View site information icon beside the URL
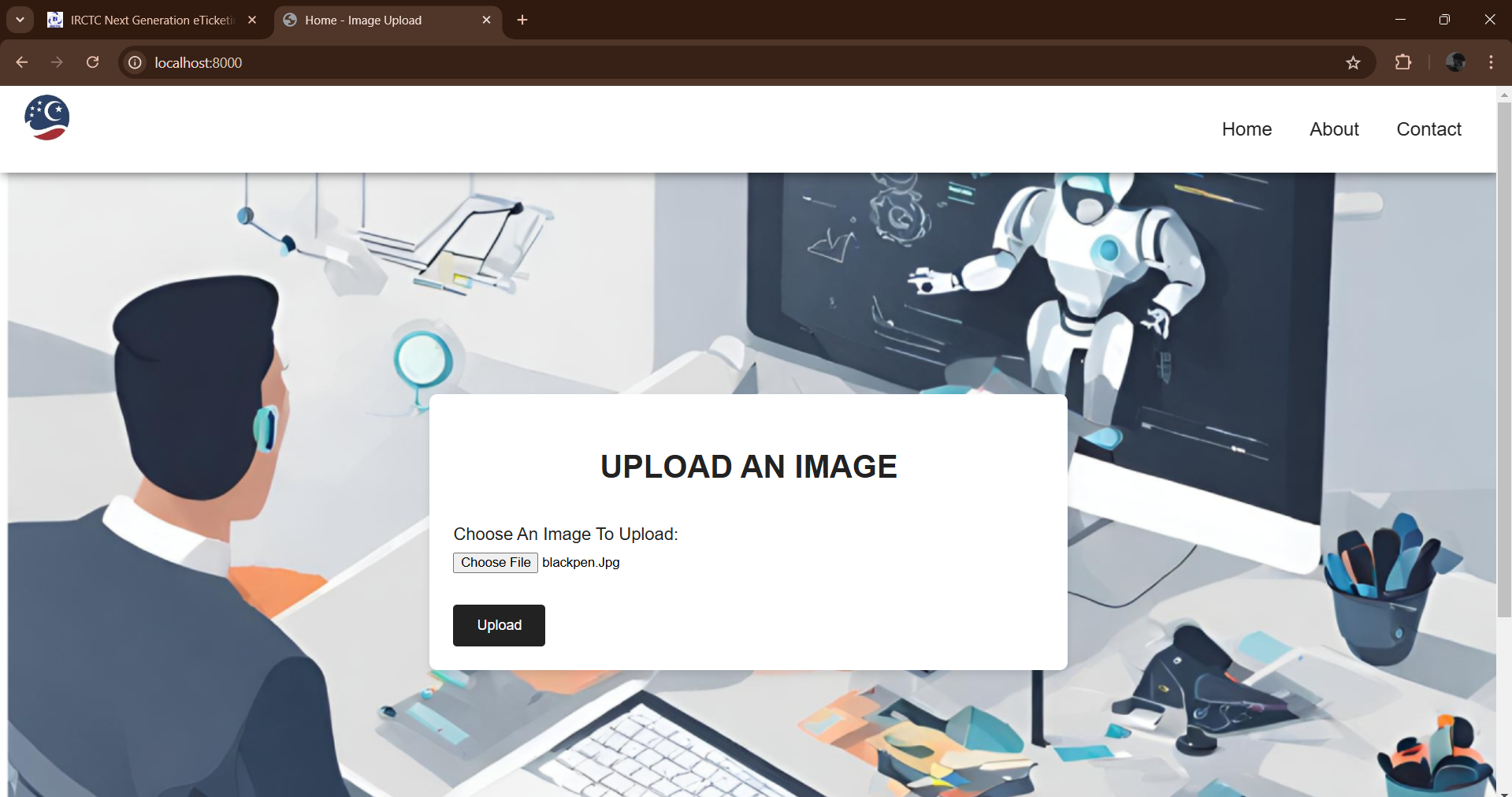 point(136,62)
